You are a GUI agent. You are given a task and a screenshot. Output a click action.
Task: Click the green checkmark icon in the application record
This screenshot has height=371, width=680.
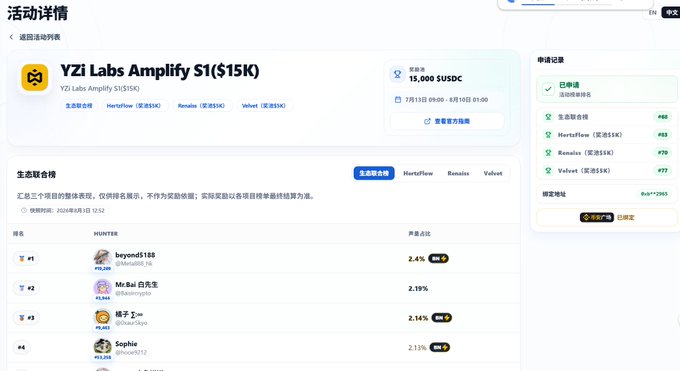point(548,89)
